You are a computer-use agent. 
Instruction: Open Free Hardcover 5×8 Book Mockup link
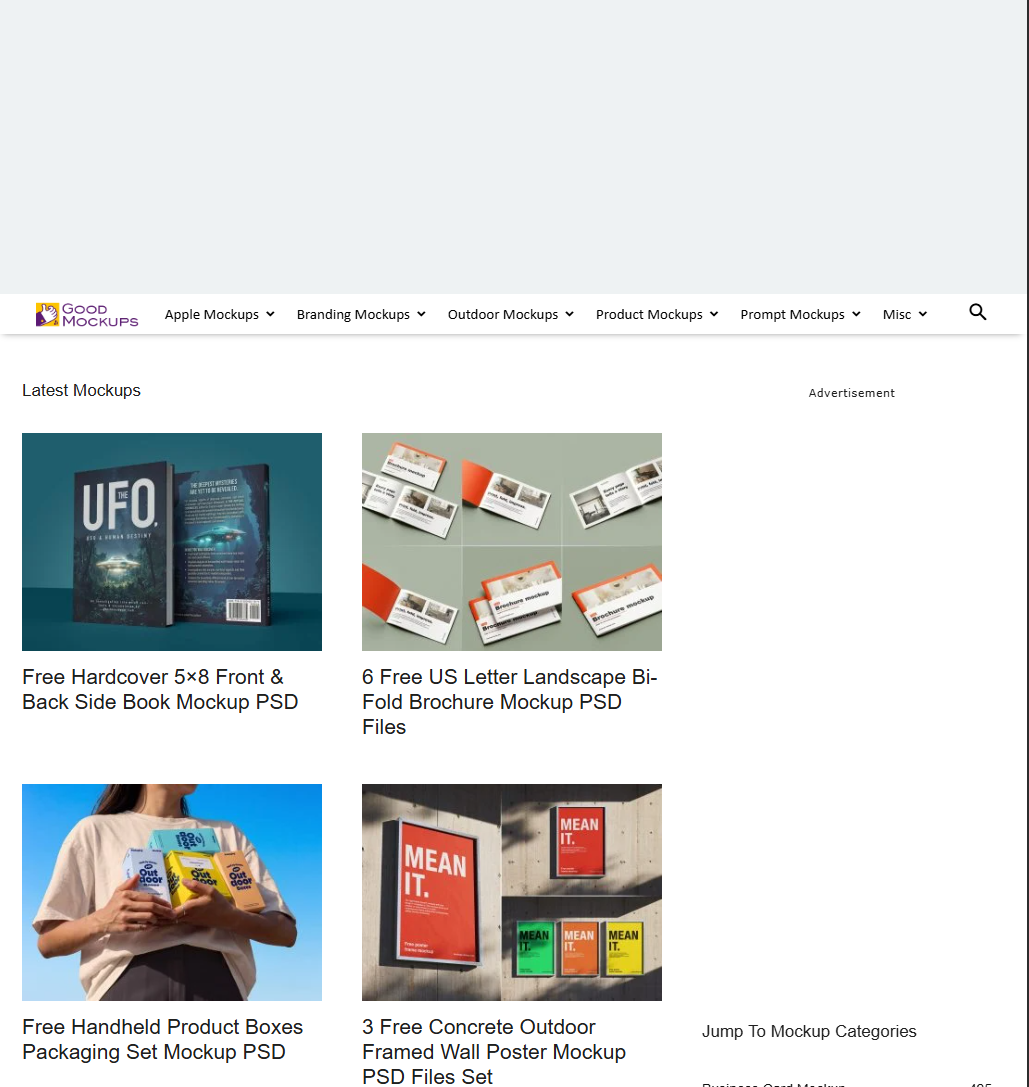click(x=160, y=689)
